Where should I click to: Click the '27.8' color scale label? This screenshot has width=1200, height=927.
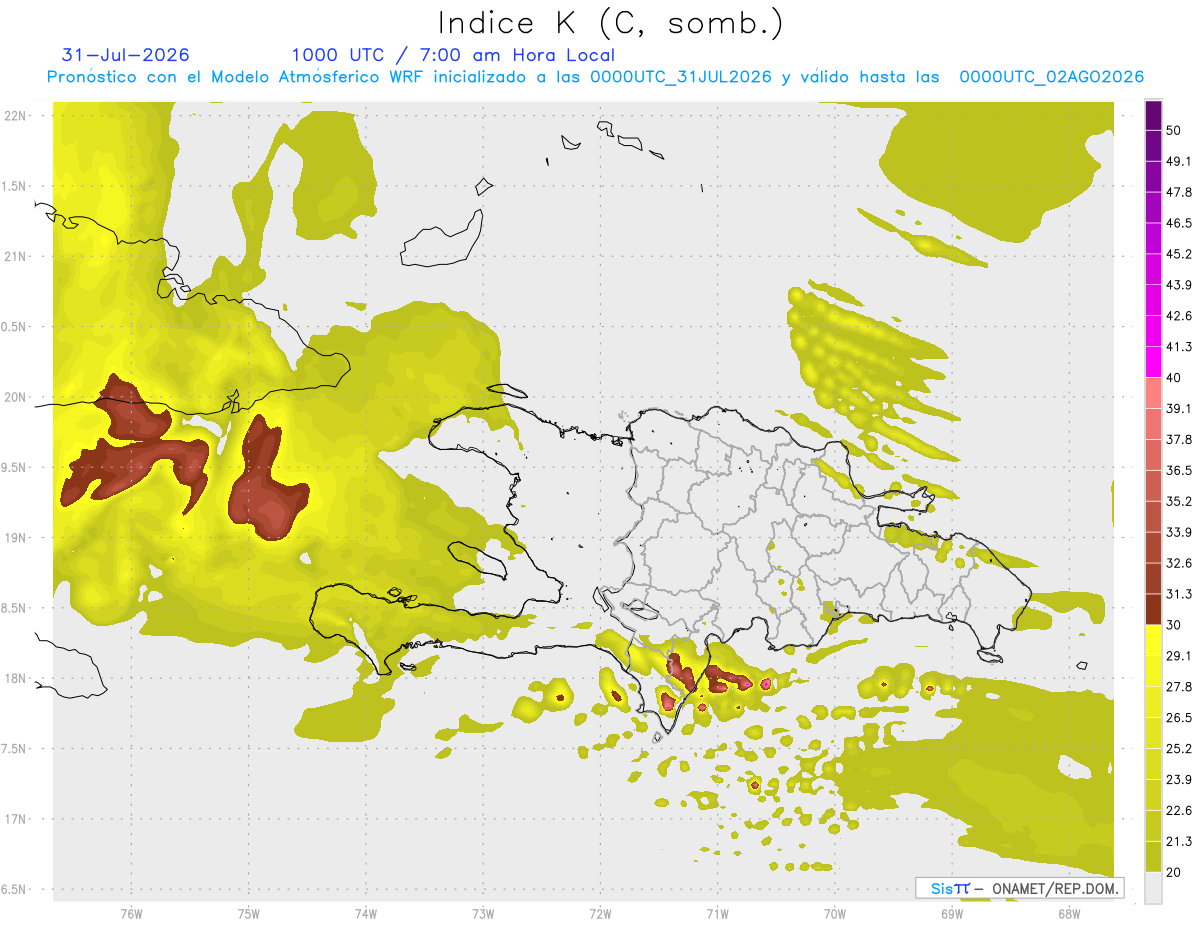[1179, 686]
